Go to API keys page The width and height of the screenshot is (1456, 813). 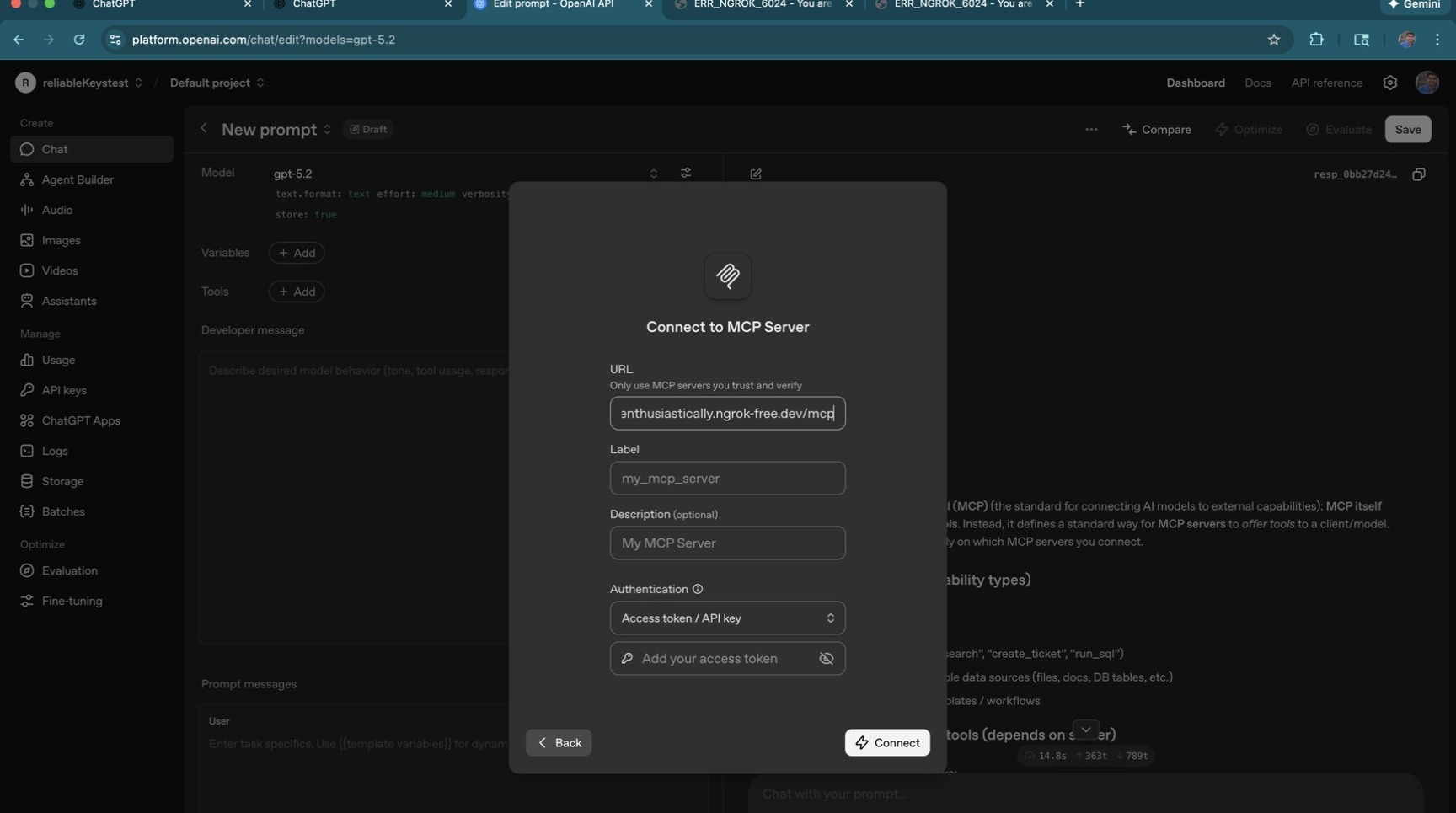pyautogui.click(x=63, y=390)
